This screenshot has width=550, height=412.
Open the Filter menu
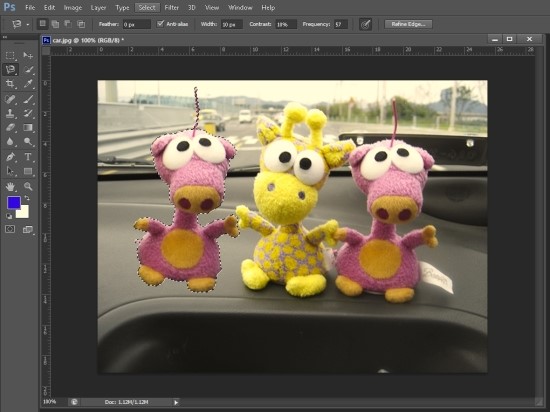click(x=172, y=7)
